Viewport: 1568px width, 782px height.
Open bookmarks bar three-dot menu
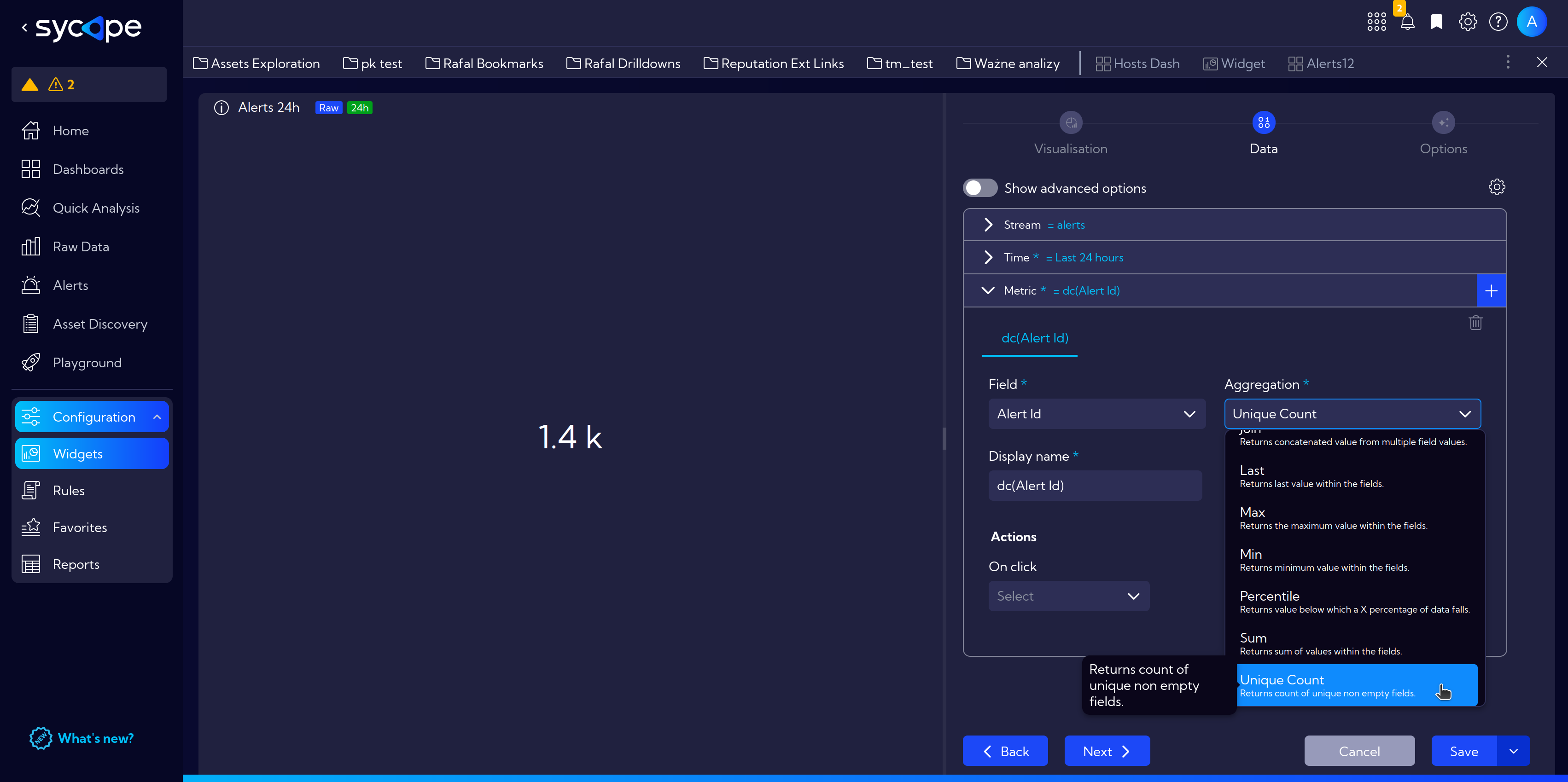coord(1508,62)
